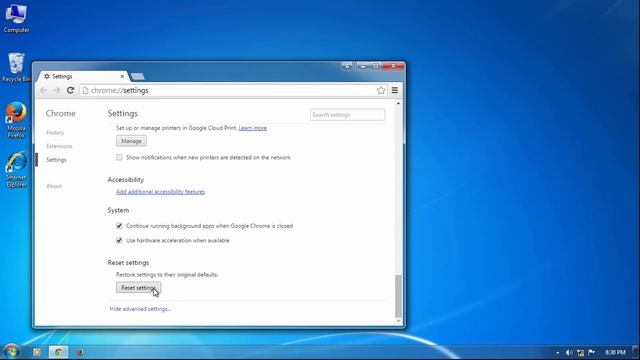This screenshot has height=360, width=640.
Task: Click the scrollbar down arrow
Action: point(398,321)
